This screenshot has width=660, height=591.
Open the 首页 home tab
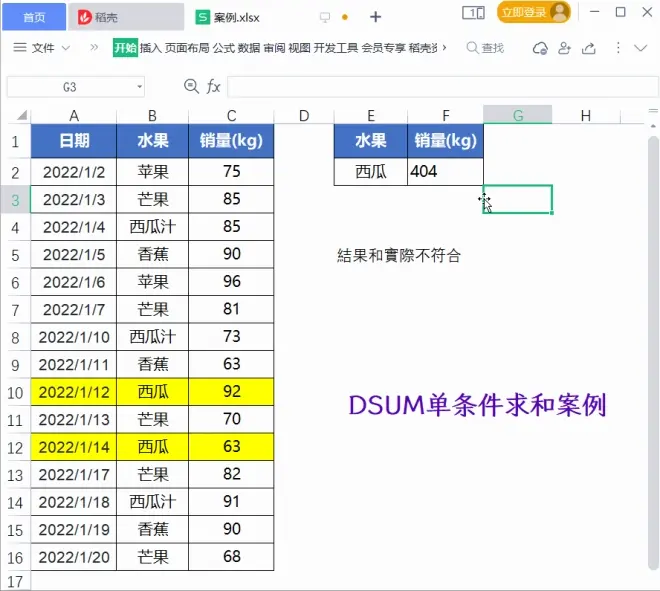click(33, 17)
